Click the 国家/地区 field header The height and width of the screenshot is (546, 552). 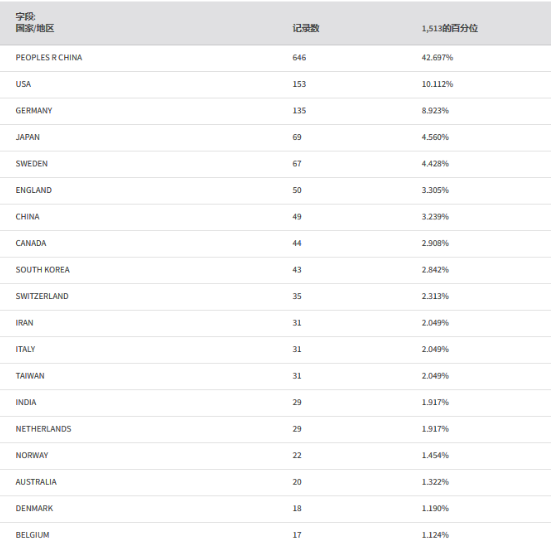pyautogui.click(x=34, y=28)
